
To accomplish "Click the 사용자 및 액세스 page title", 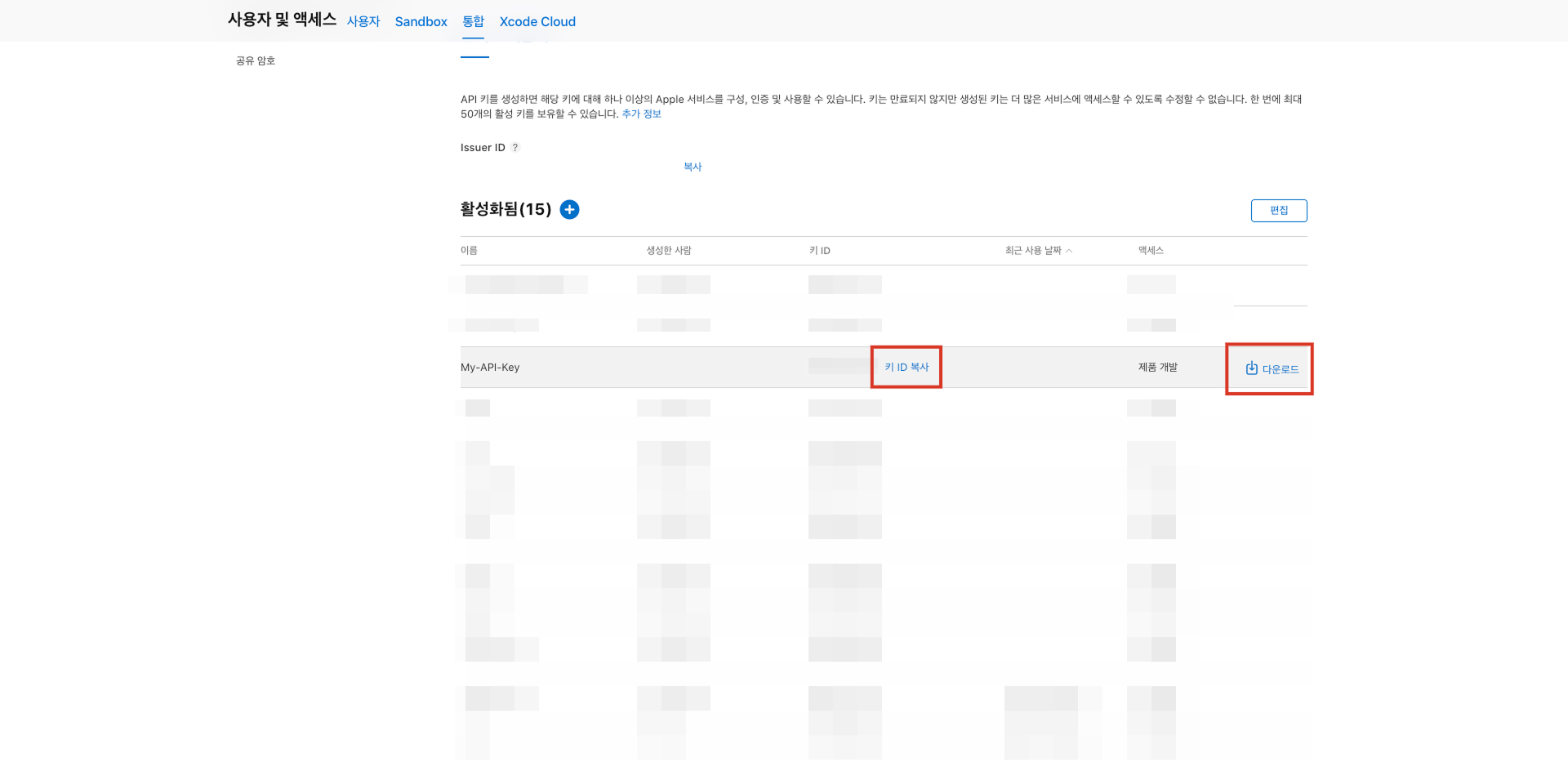I will (x=282, y=20).
